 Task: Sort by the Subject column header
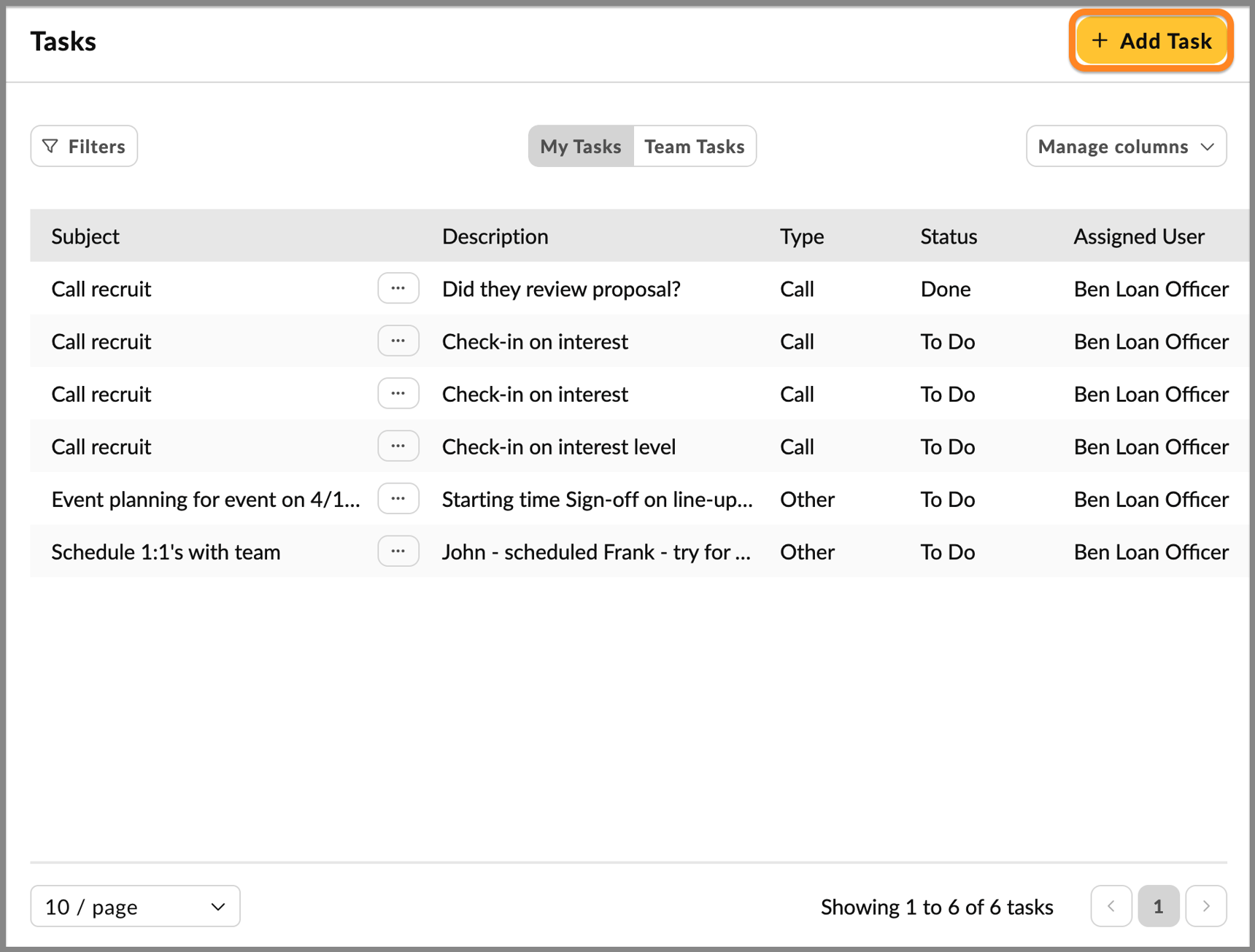(85, 236)
